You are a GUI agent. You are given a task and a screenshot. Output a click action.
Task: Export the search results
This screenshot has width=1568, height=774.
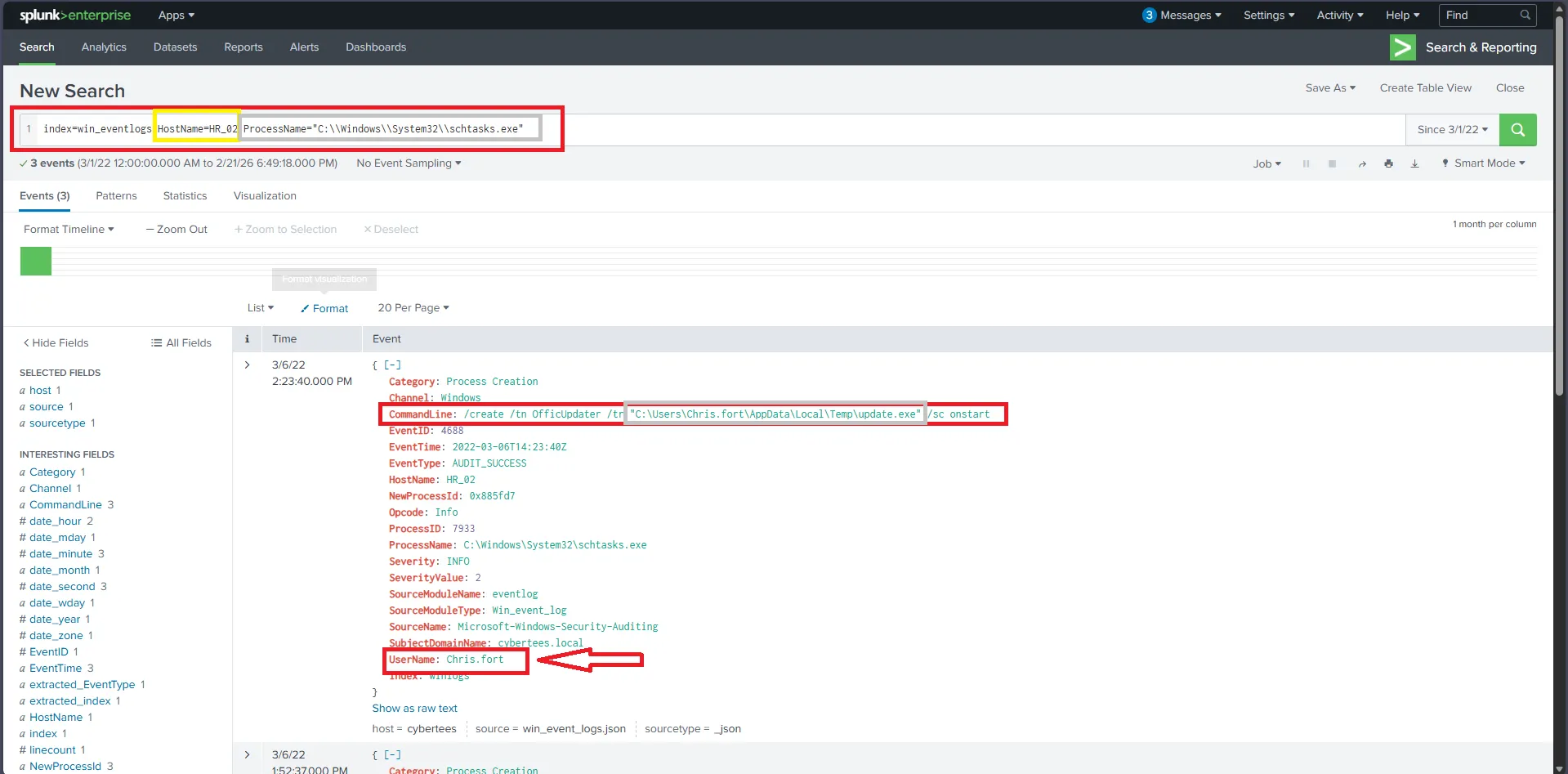tap(1414, 164)
